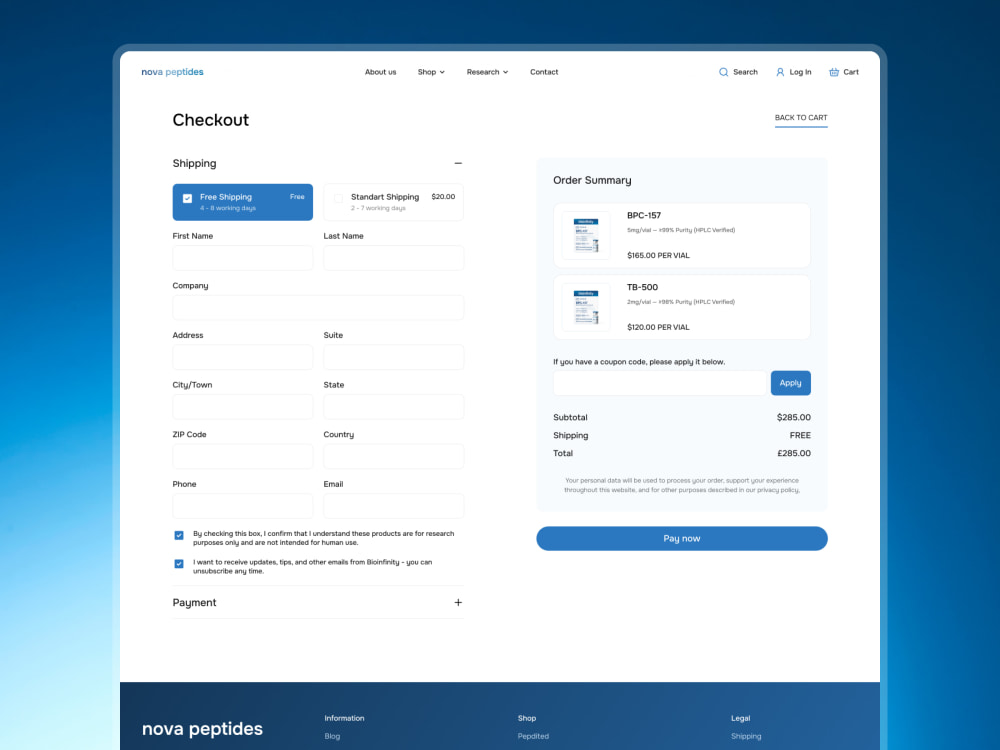Click the Order Summary heading
1000x750 pixels.
pyautogui.click(x=592, y=180)
